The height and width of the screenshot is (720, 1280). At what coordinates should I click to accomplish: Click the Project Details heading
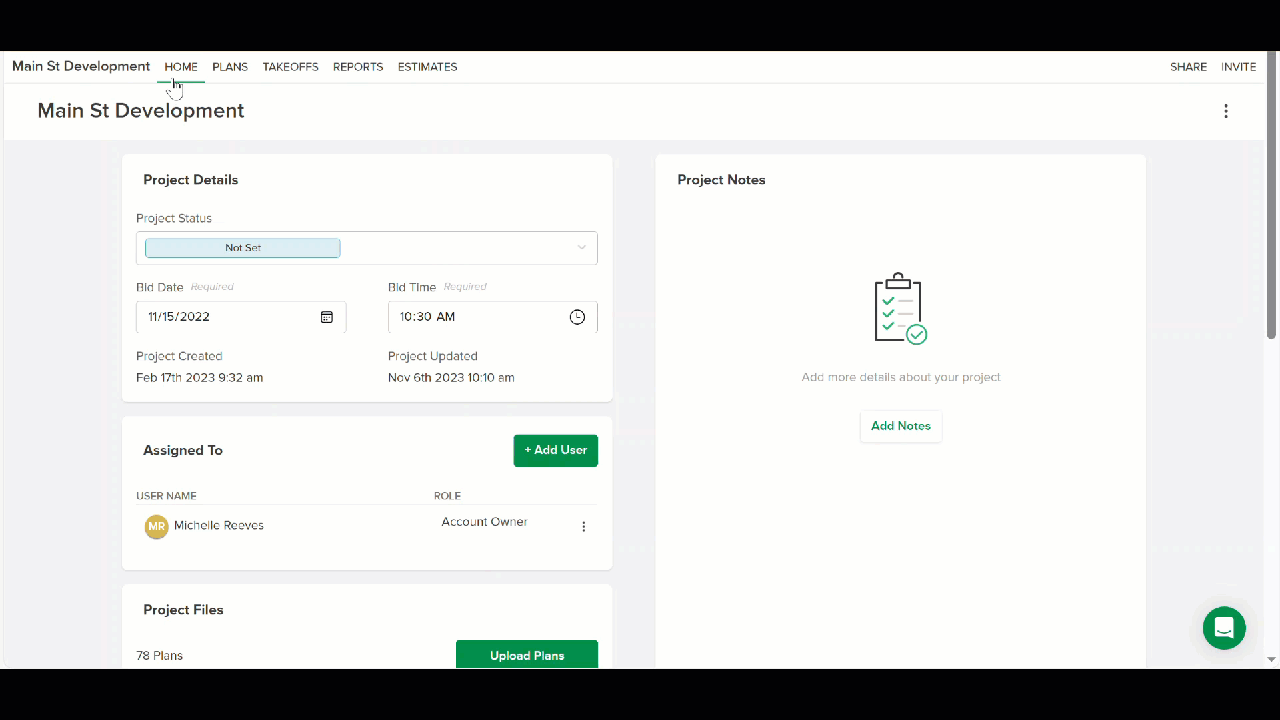pos(191,180)
